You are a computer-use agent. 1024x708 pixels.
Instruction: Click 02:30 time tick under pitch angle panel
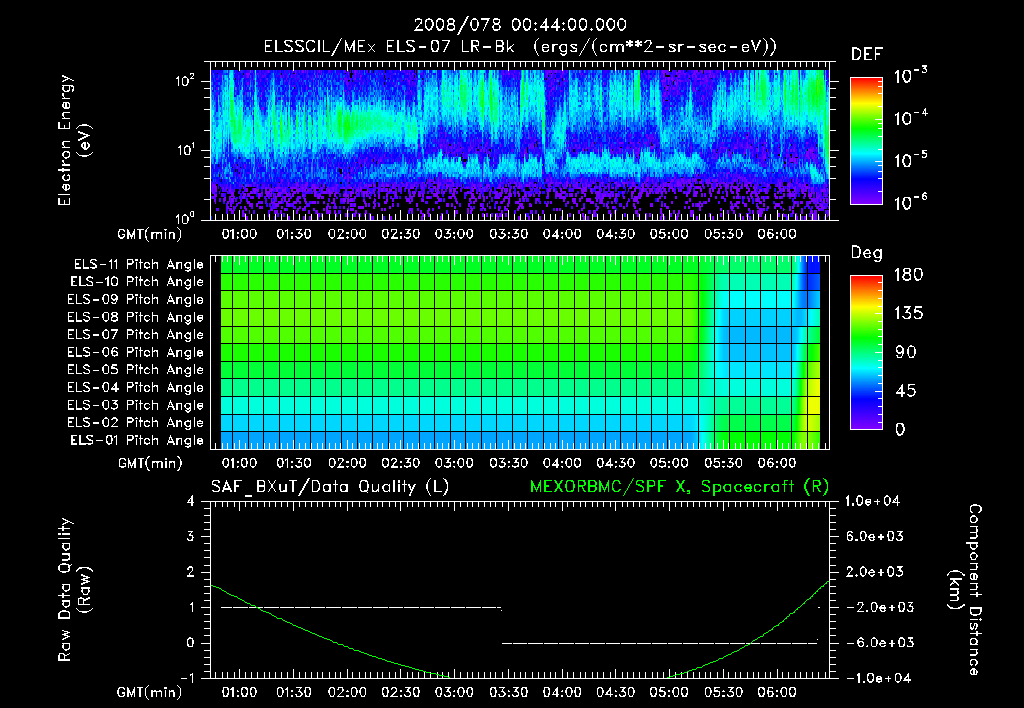[x=400, y=463]
